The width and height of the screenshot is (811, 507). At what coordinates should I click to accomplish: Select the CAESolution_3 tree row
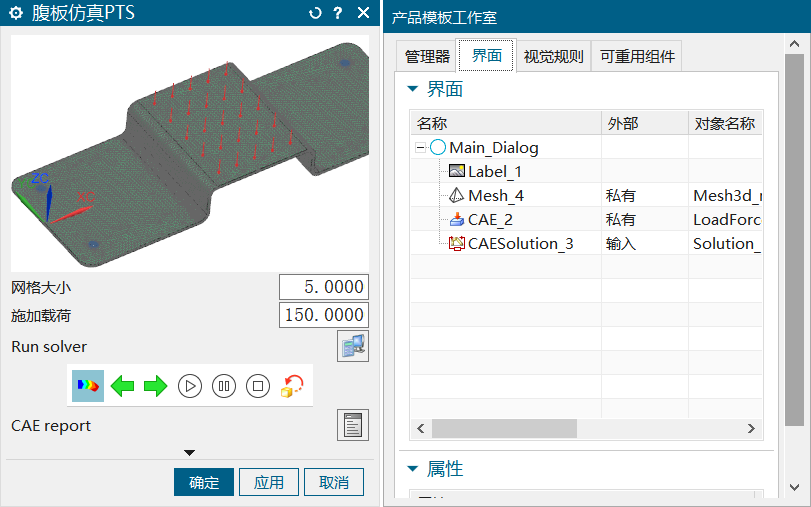[x=587, y=243]
